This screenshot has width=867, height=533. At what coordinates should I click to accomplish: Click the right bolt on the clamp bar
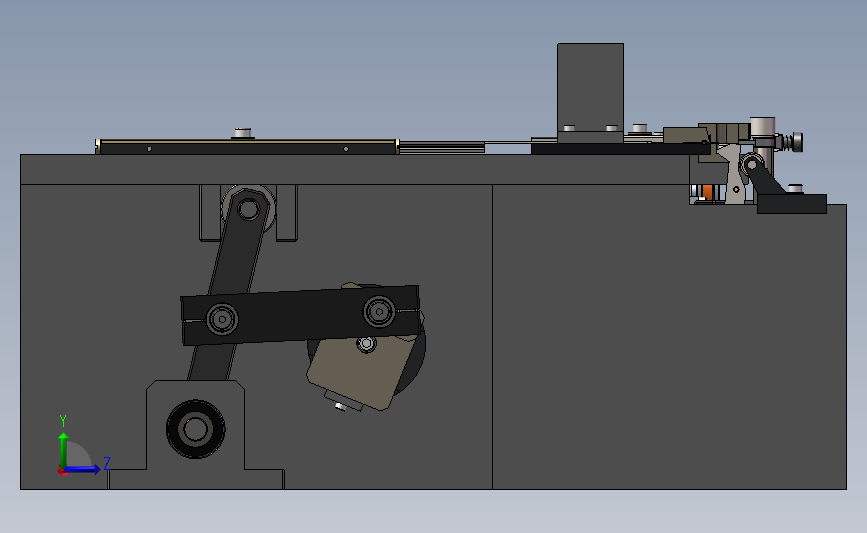pos(379,312)
